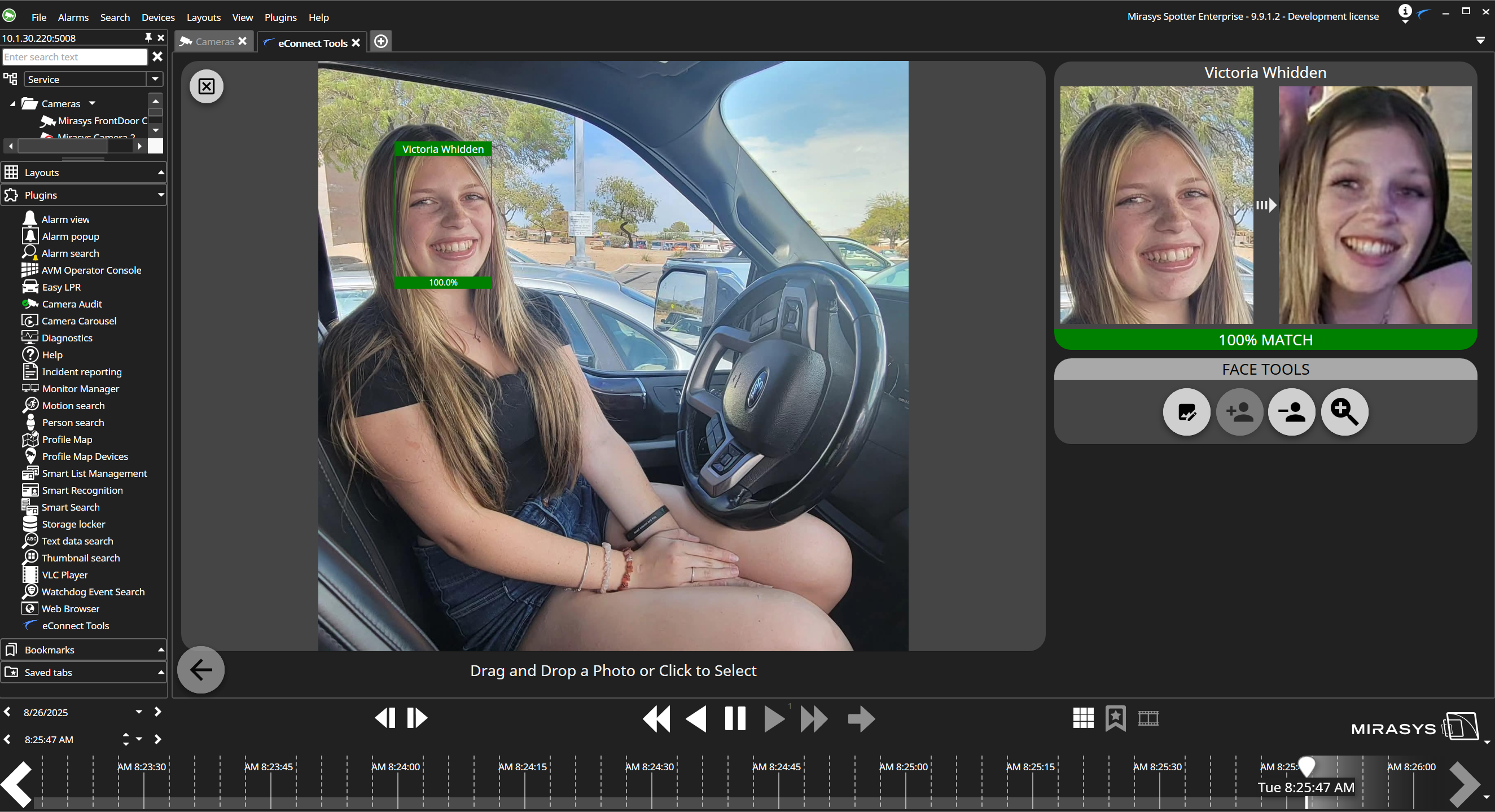Open the Smart Recognition plugin
The width and height of the screenshot is (1495, 812).
(x=82, y=490)
